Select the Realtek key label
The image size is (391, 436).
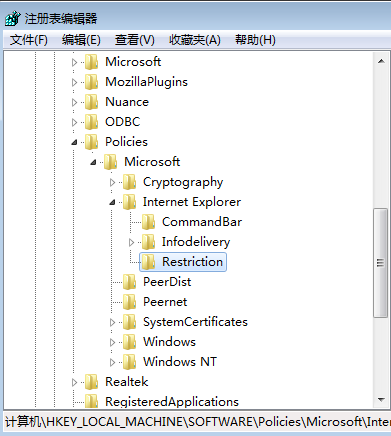click(x=127, y=382)
